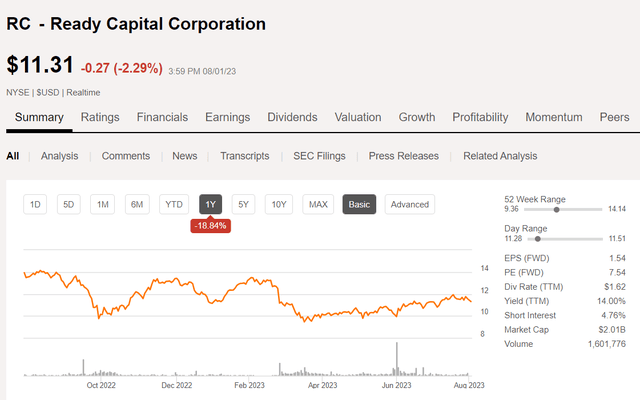Select the 1M time range
This screenshot has height=400, width=640.
103,205
